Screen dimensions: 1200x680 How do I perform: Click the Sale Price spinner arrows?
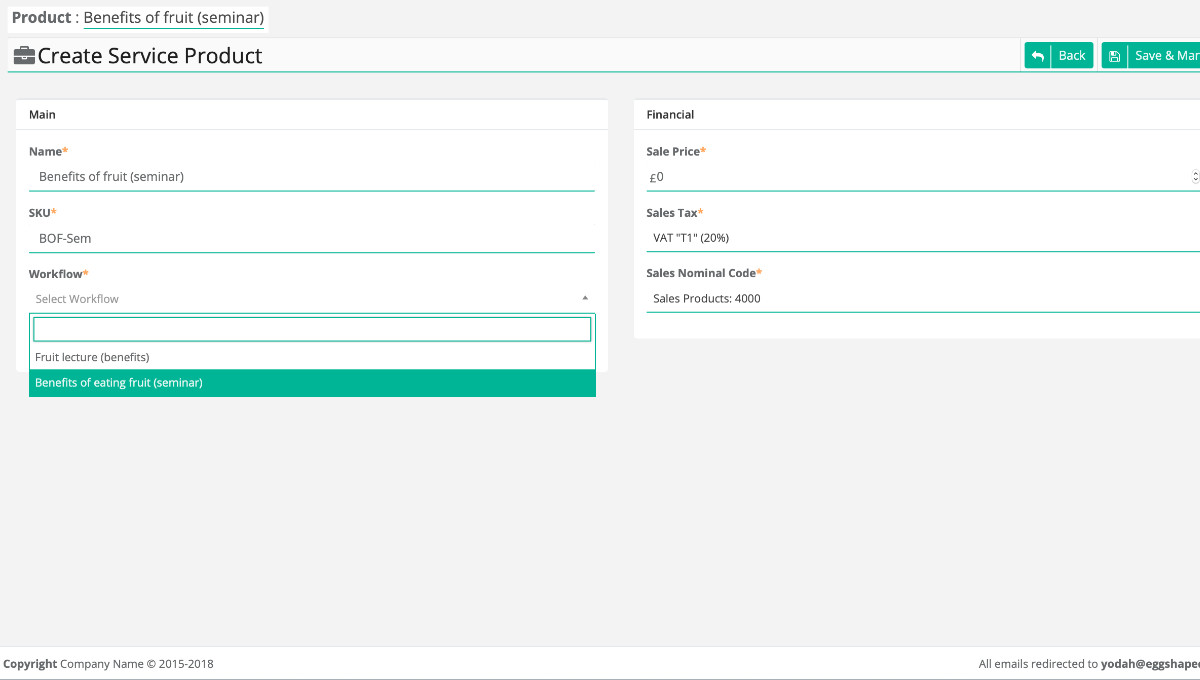pos(1195,177)
